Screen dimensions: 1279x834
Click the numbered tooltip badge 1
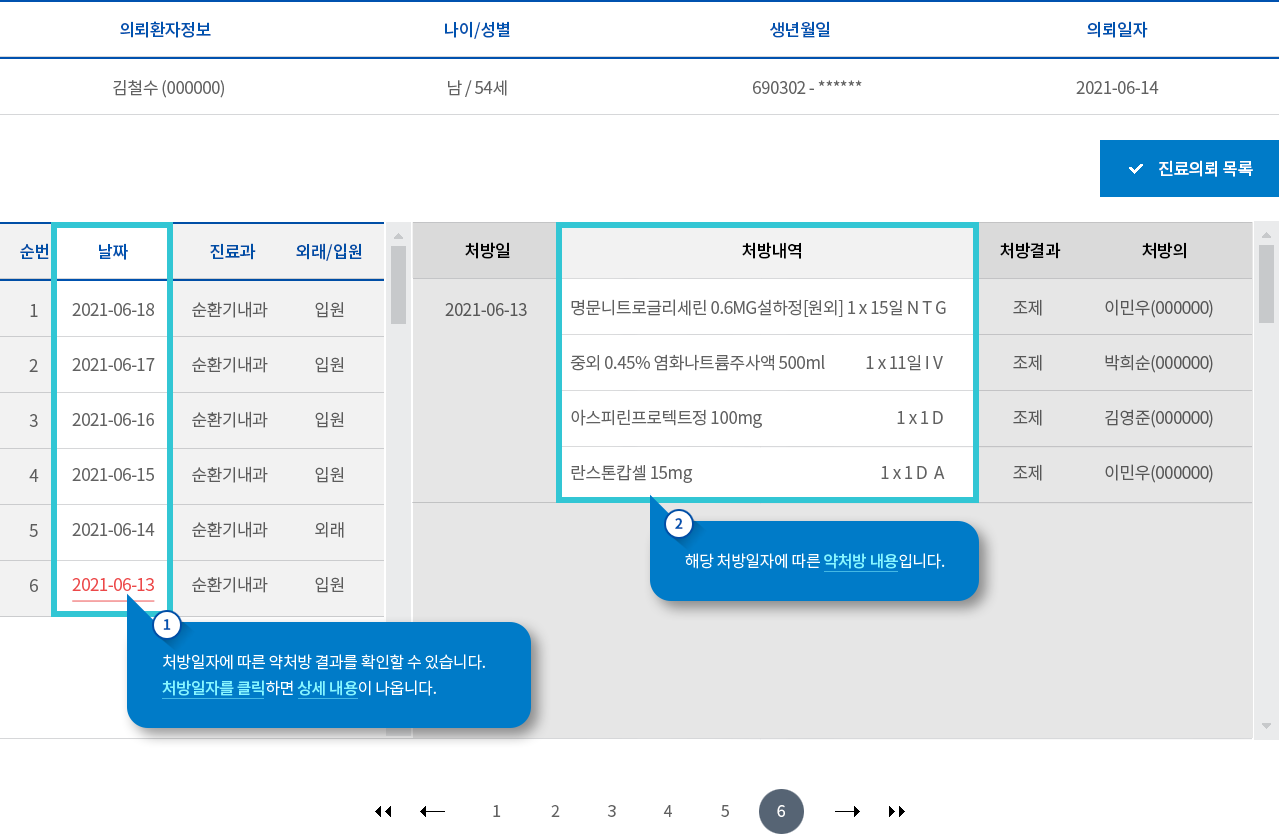[166, 626]
